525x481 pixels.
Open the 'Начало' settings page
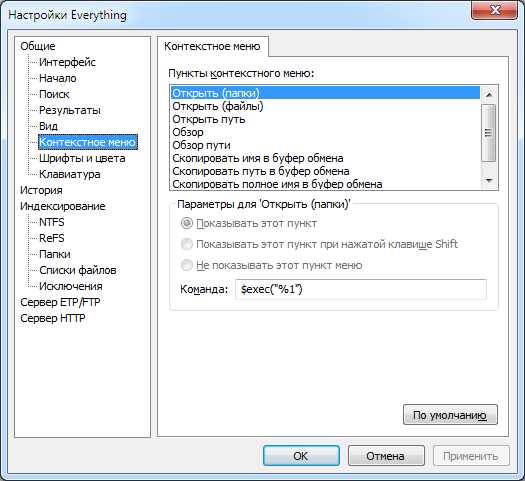coord(58,78)
